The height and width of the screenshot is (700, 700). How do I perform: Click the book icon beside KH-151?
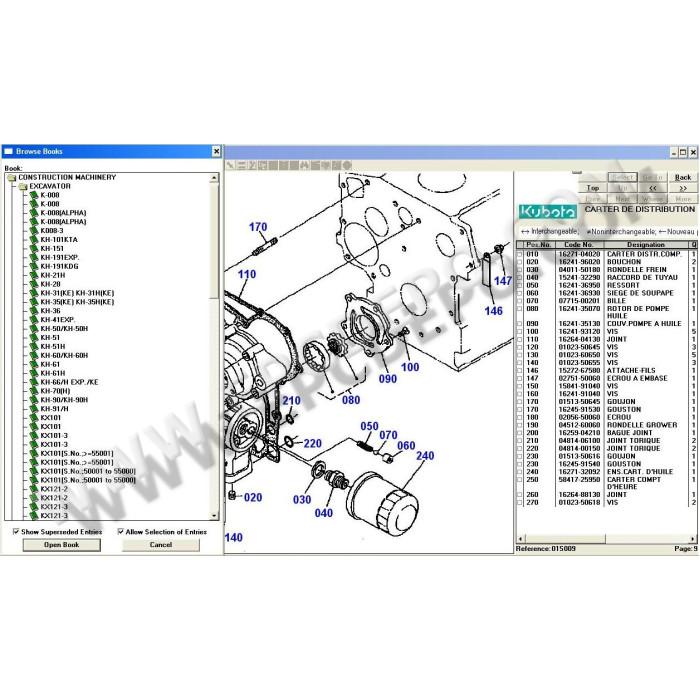click(34, 248)
